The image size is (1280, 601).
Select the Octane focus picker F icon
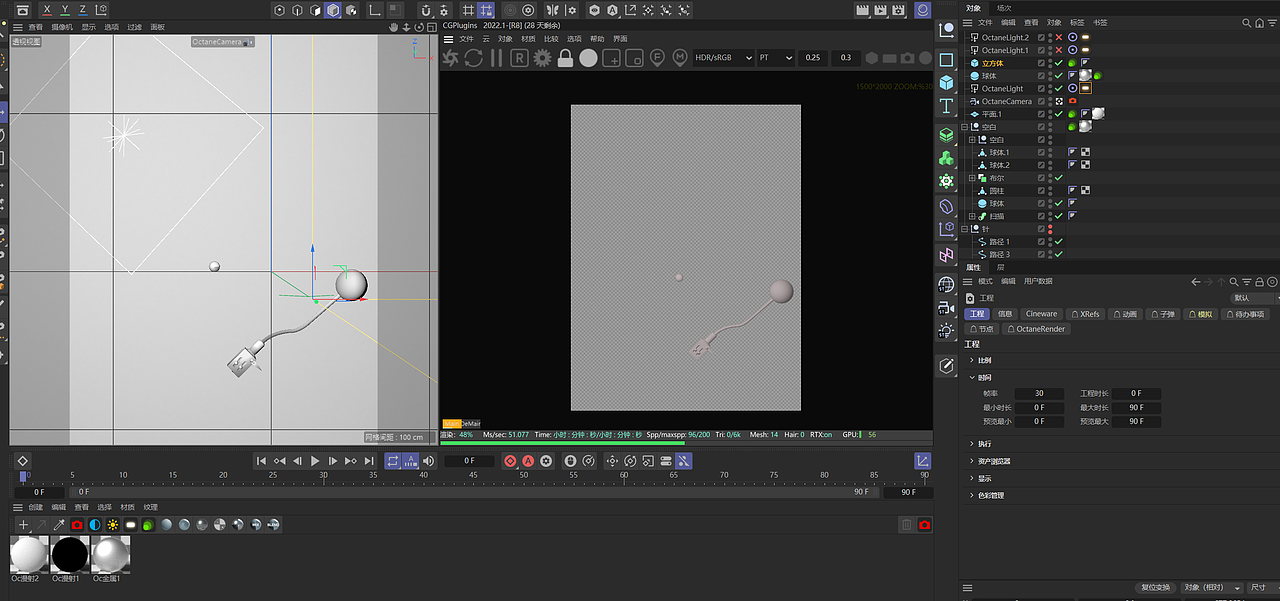[x=657, y=58]
